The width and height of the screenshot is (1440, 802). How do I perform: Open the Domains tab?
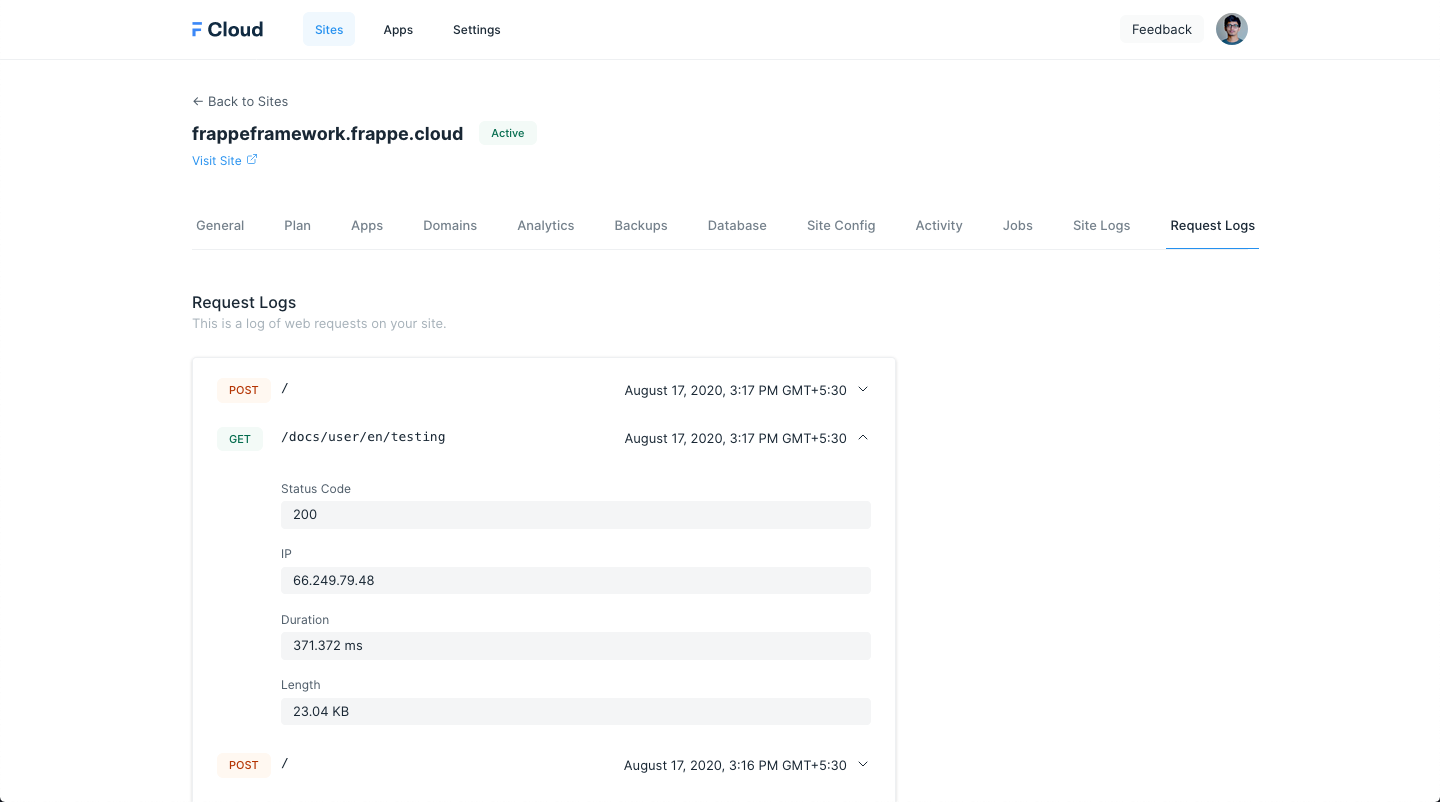point(450,226)
